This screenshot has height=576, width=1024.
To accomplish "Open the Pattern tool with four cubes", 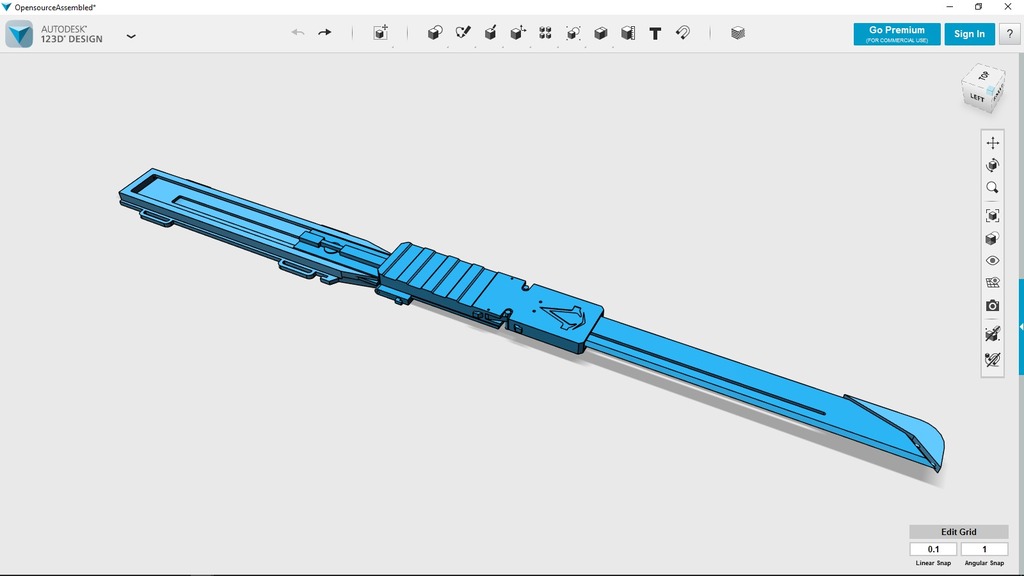I will click(545, 33).
